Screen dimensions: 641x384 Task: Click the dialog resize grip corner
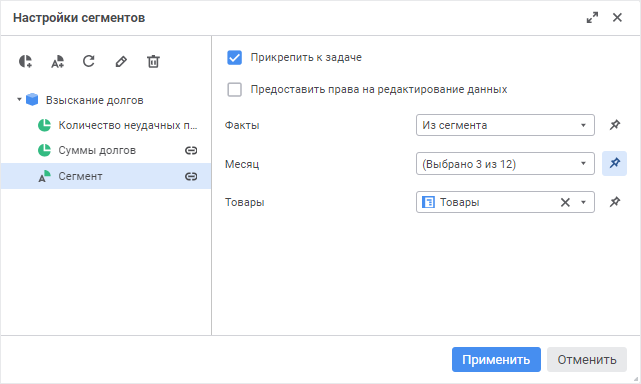click(636, 379)
